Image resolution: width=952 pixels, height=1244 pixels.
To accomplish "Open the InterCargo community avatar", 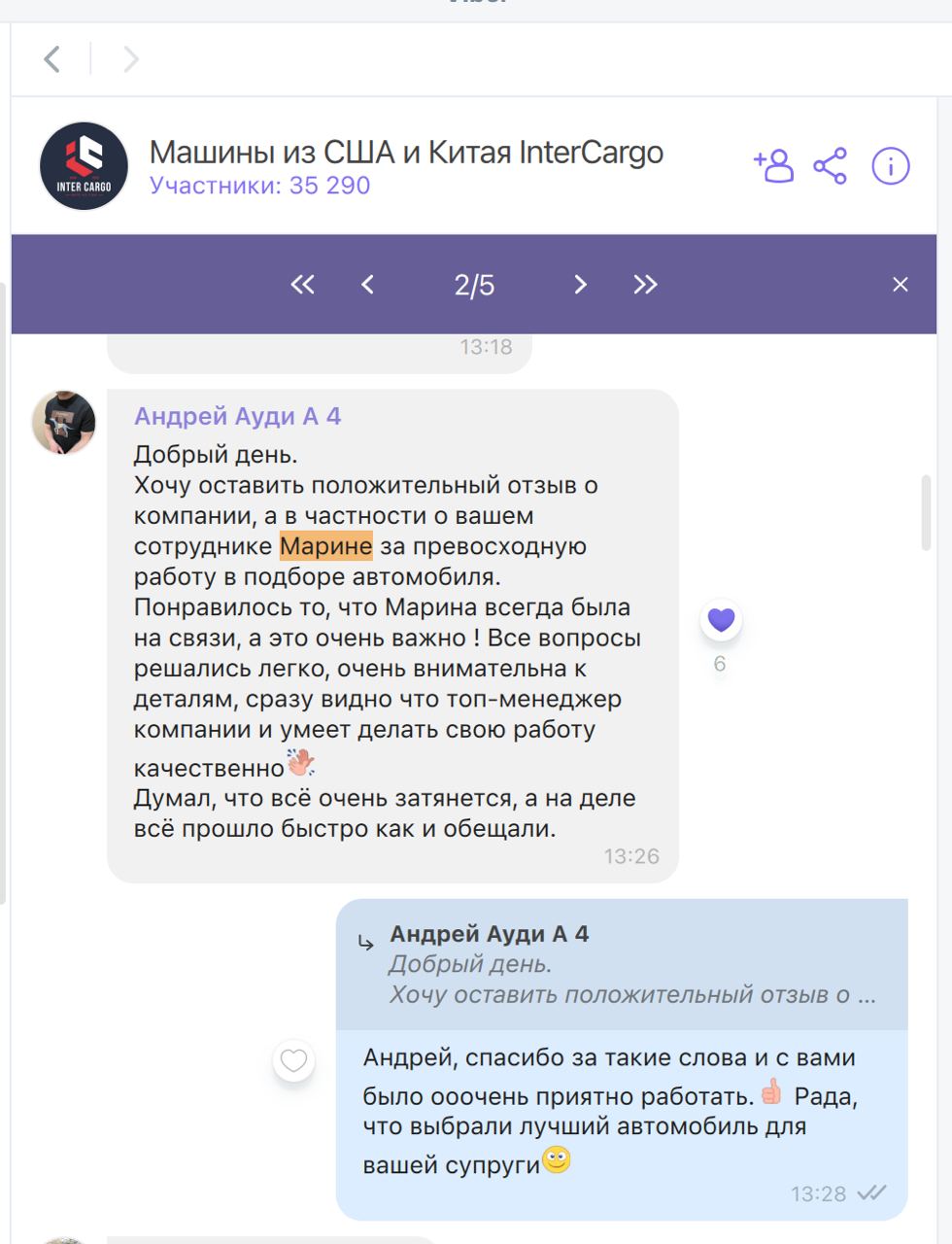I will click(84, 166).
